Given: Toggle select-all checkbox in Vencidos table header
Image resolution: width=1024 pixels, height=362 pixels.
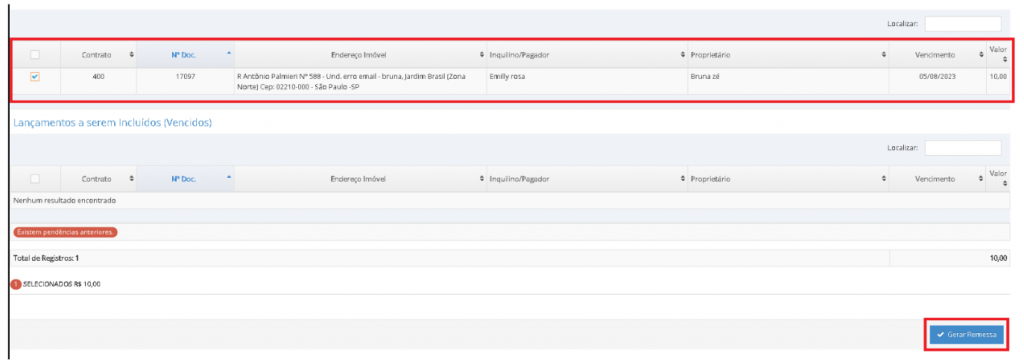Looking at the screenshot, I should 35,178.
